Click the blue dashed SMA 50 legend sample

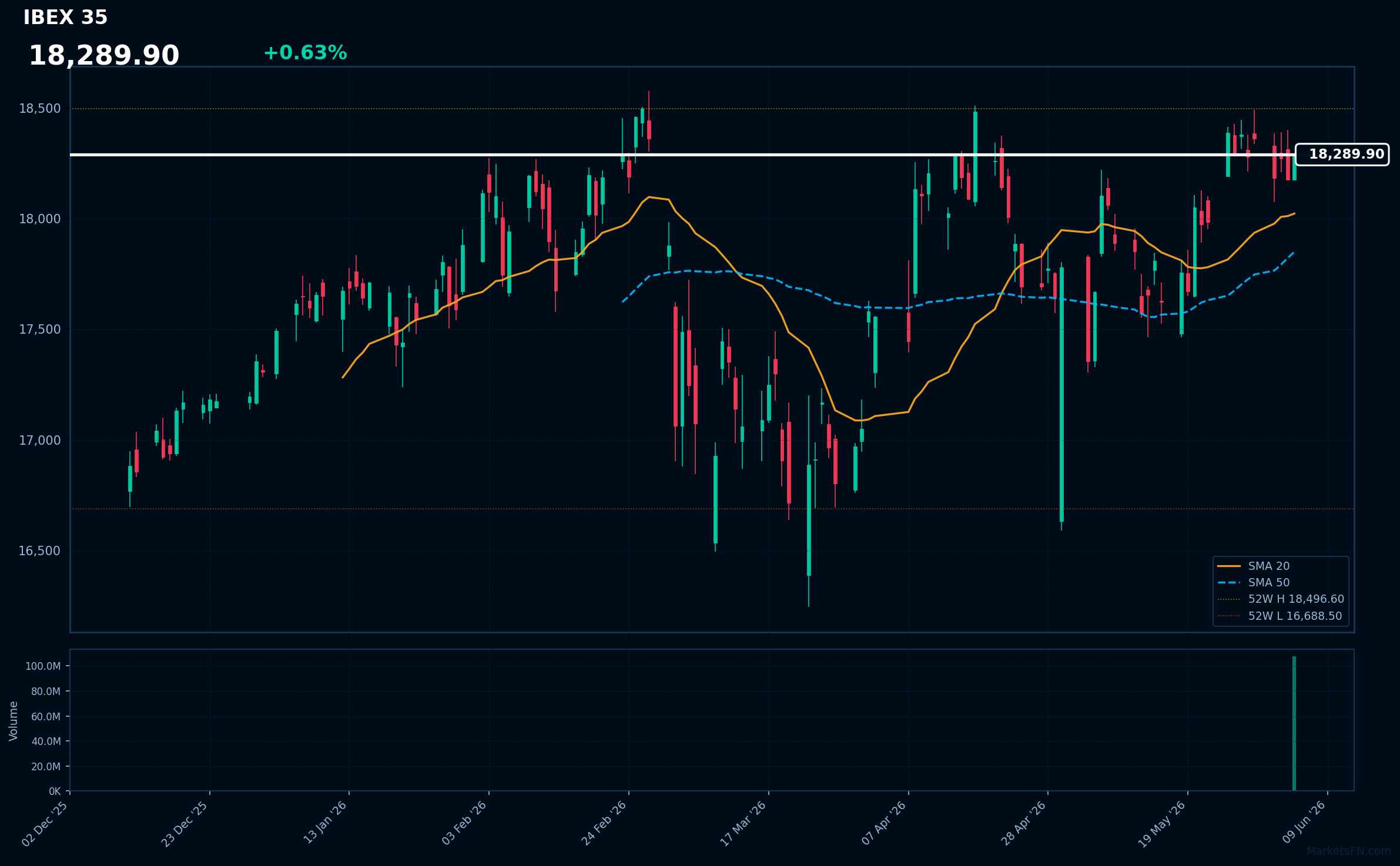[1229, 583]
